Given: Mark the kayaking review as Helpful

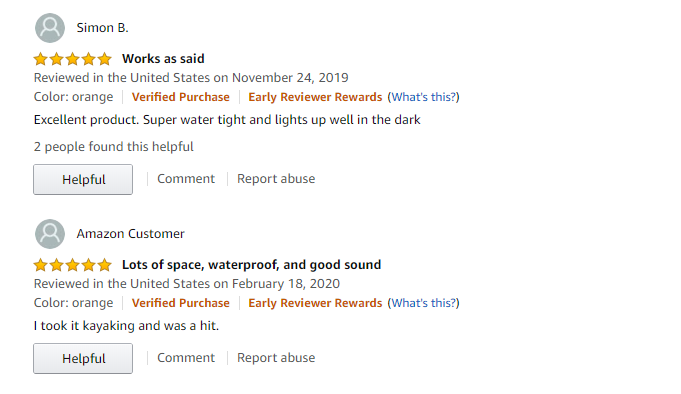Looking at the screenshot, I should [83, 358].
